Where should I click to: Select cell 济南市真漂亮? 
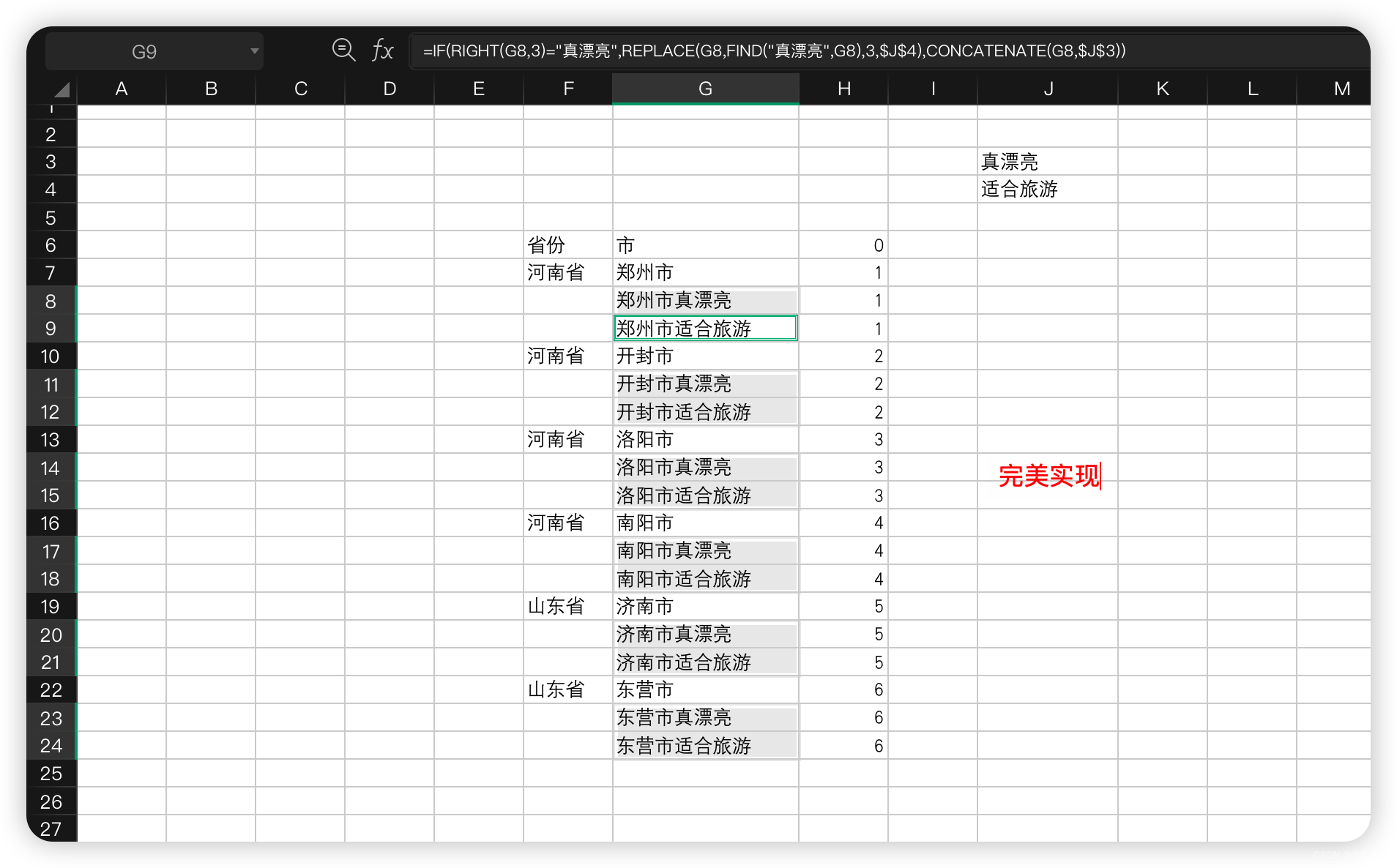706,635
